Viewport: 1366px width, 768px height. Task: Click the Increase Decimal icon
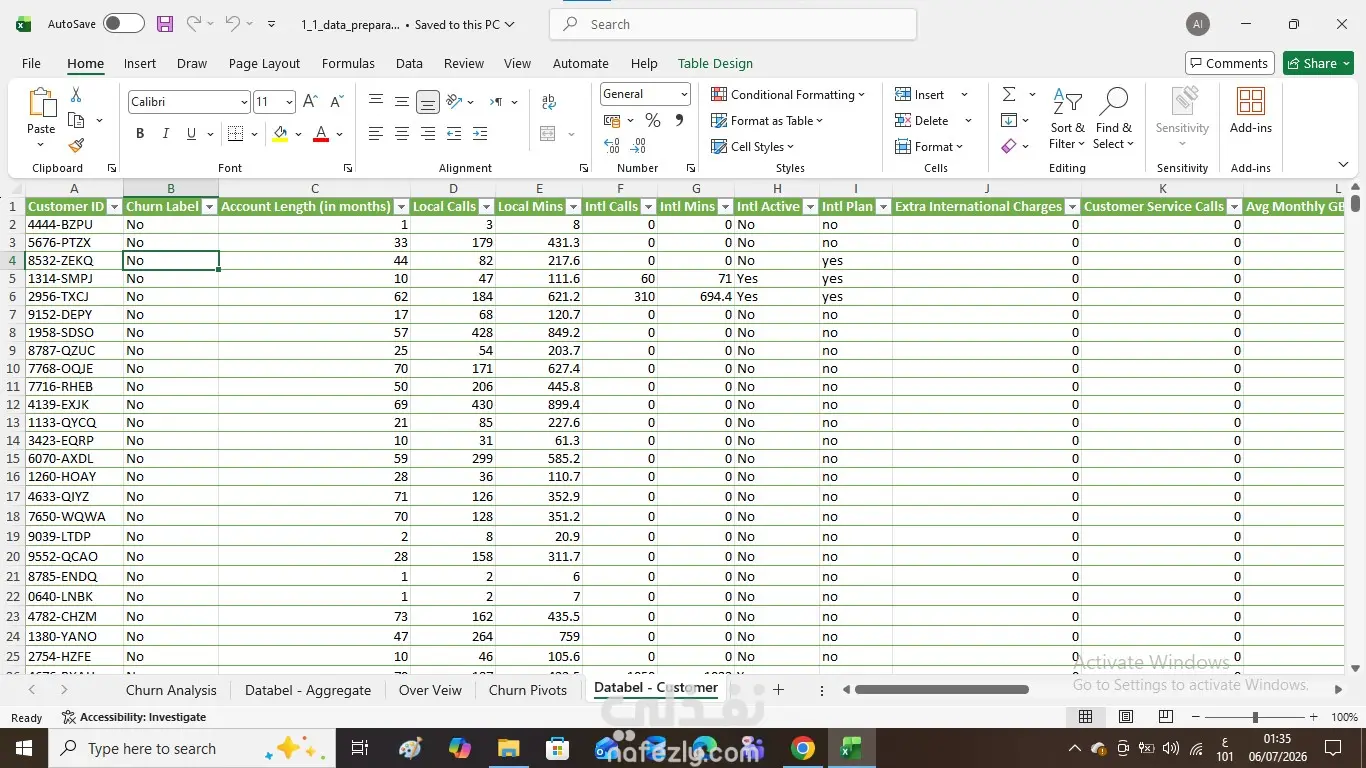coord(612,146)
